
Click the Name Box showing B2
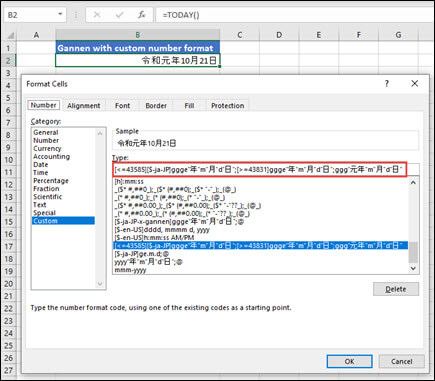35,15
